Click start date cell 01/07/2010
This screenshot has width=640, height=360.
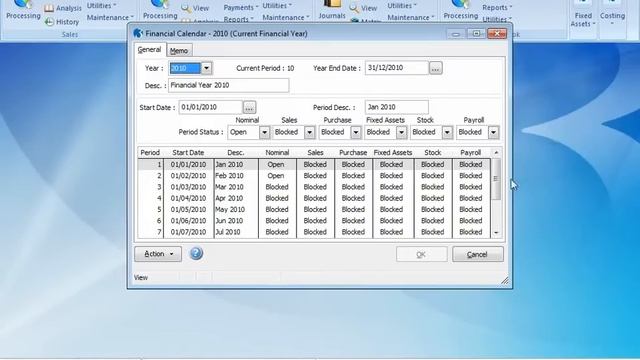click(188, 232)
